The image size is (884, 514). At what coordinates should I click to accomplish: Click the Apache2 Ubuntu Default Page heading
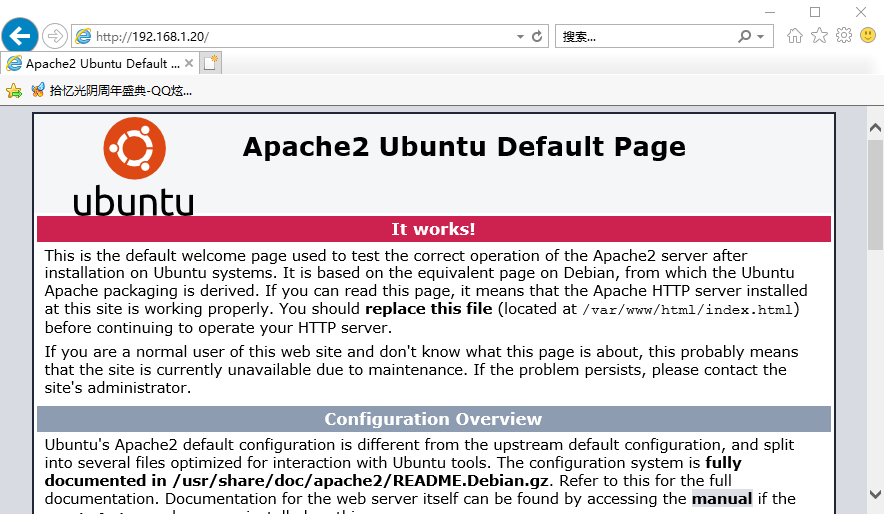point(465,147)
